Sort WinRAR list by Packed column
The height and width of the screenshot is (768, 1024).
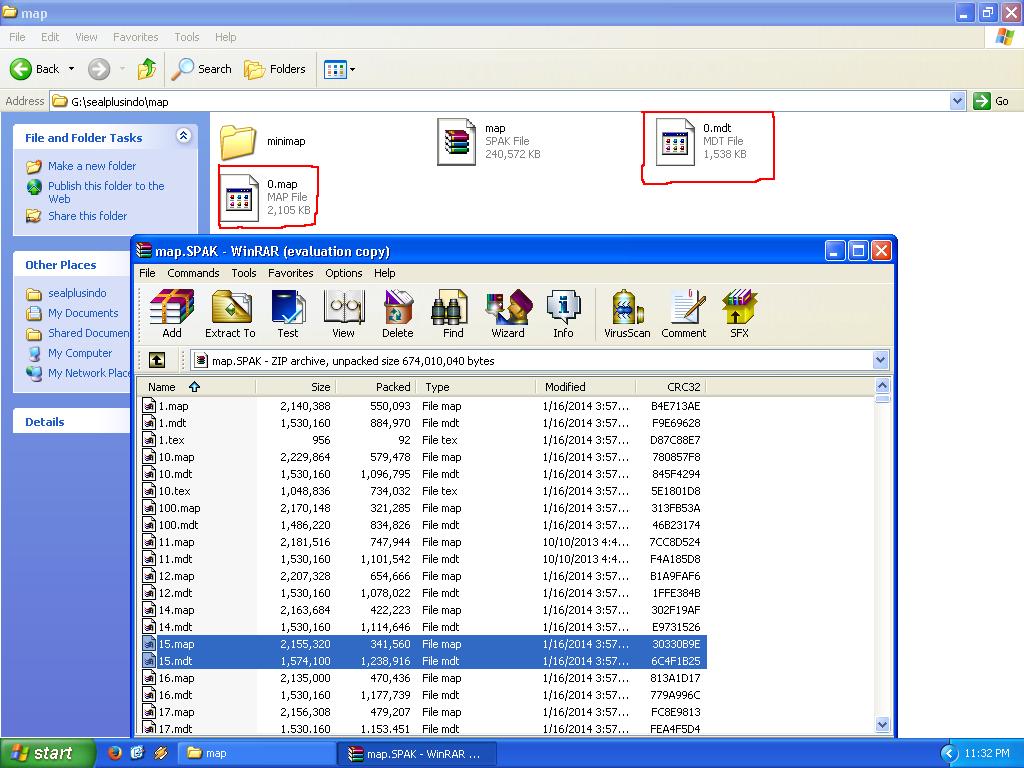(x=375, y=387)
